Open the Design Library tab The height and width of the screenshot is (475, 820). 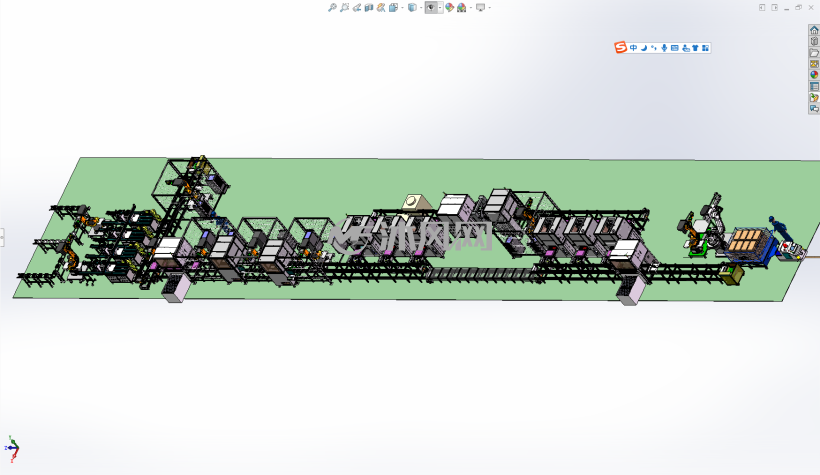point(814,41)
